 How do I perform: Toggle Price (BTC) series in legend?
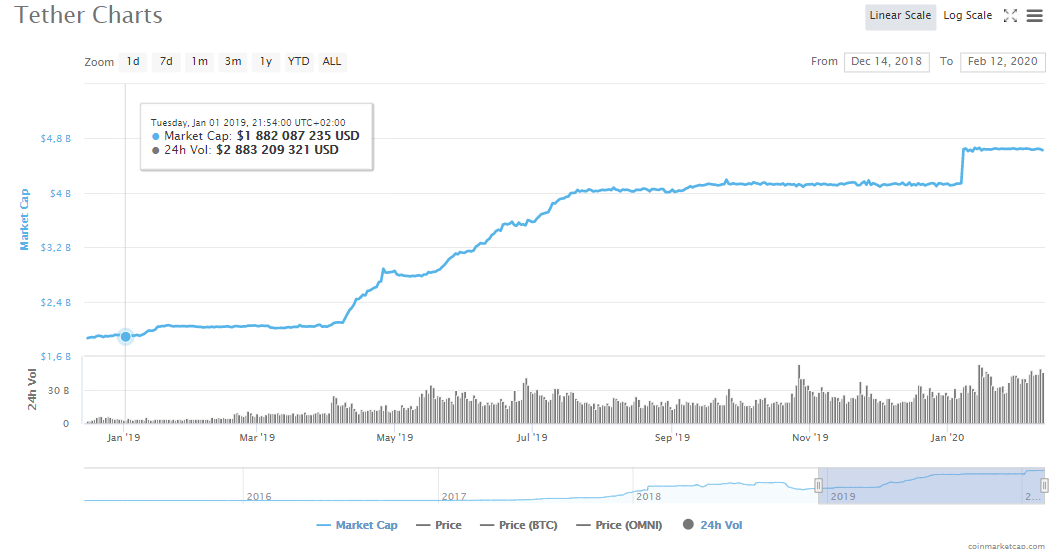(x=518, y=525)
